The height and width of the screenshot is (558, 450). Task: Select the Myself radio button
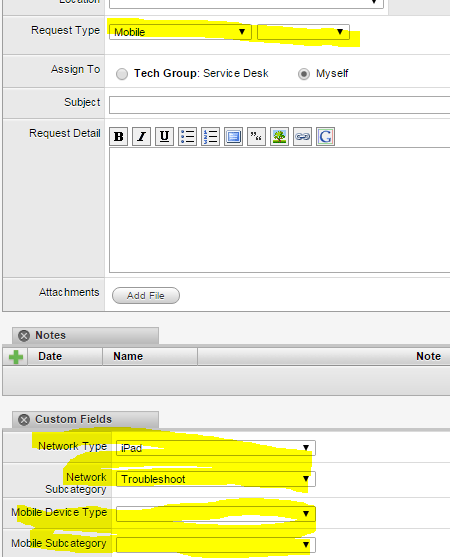(x=304, y=74)
